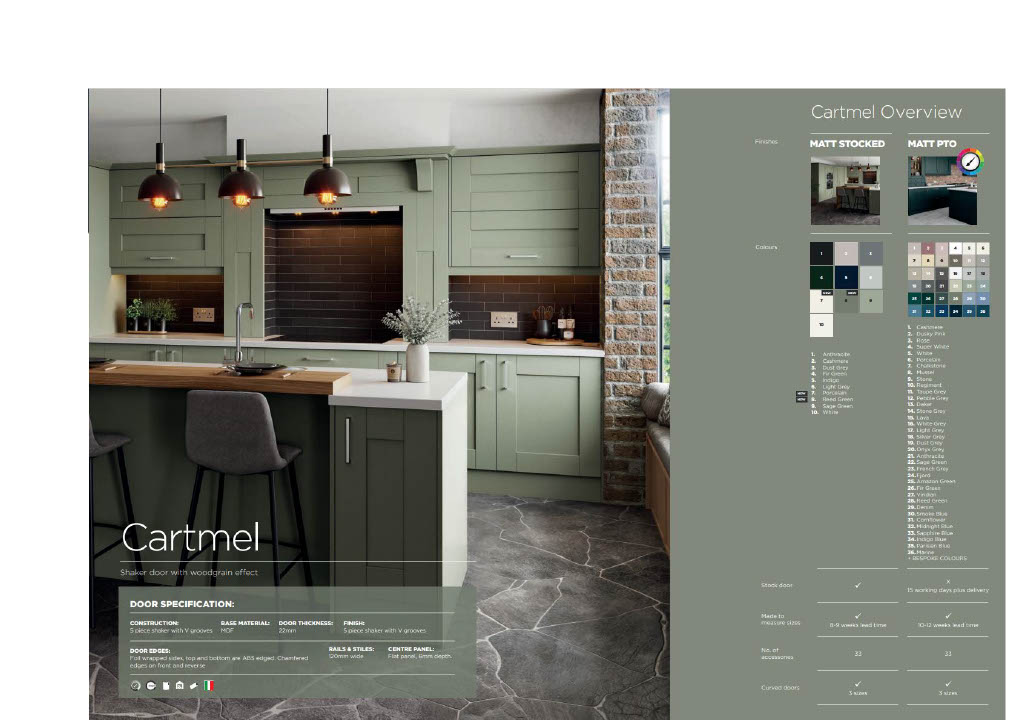Click the Matt Stocked stock door checkmark
The width and height of the screenshot is (1024, 726).
click(x=858, y=584)
